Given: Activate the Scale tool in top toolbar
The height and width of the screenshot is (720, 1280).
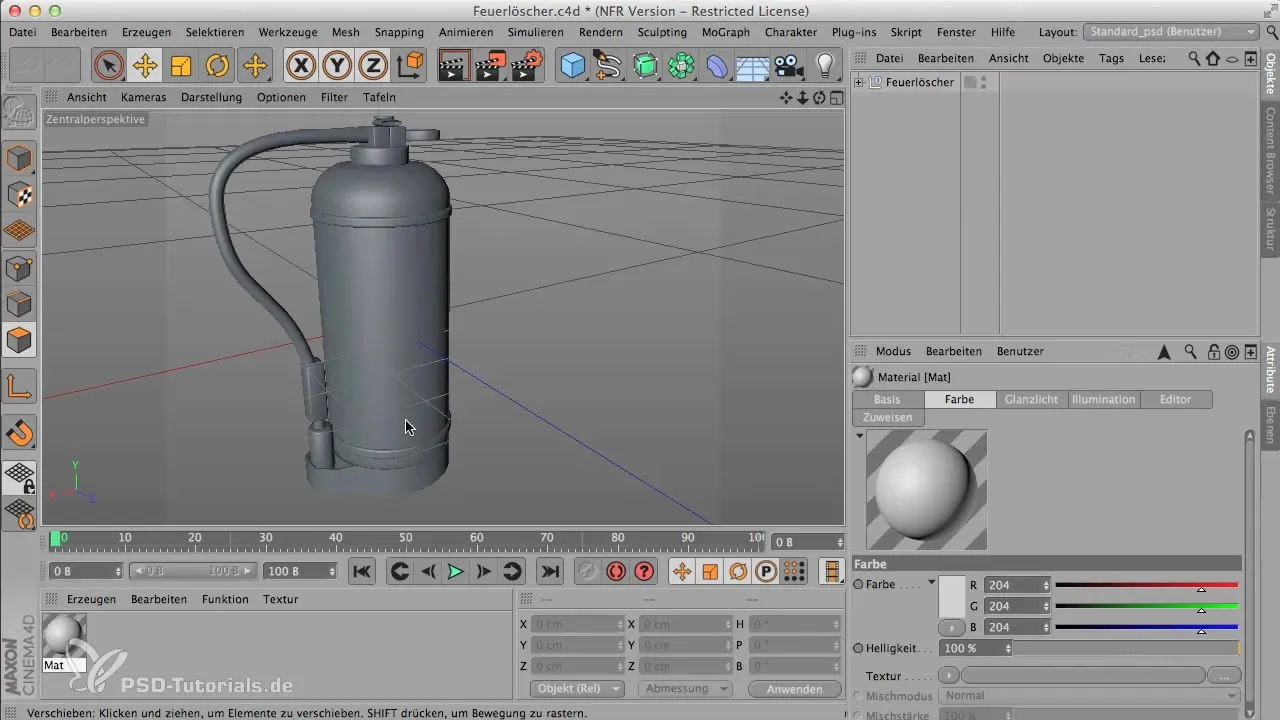Looking at the screenshot, I should tap(181, 66).
